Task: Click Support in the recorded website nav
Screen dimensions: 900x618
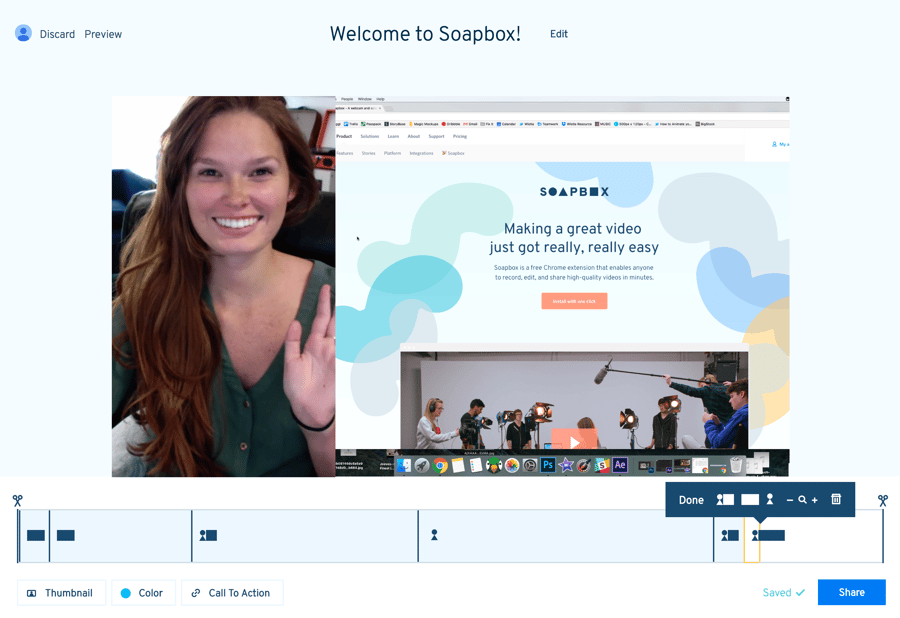Action: [436, 137]
